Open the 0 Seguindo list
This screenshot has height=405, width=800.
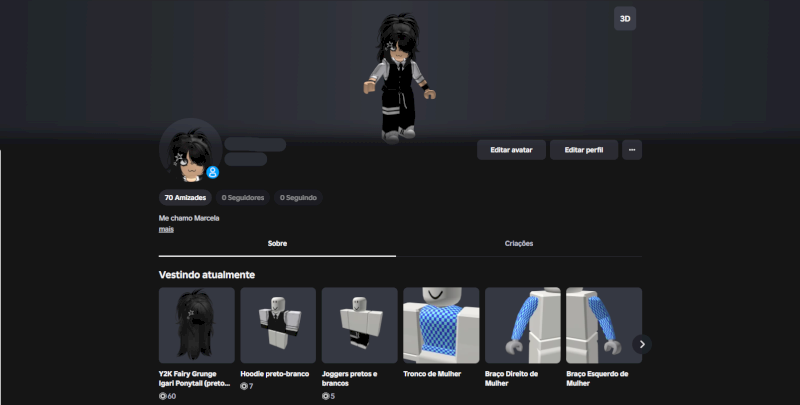(x=298, y=197)
